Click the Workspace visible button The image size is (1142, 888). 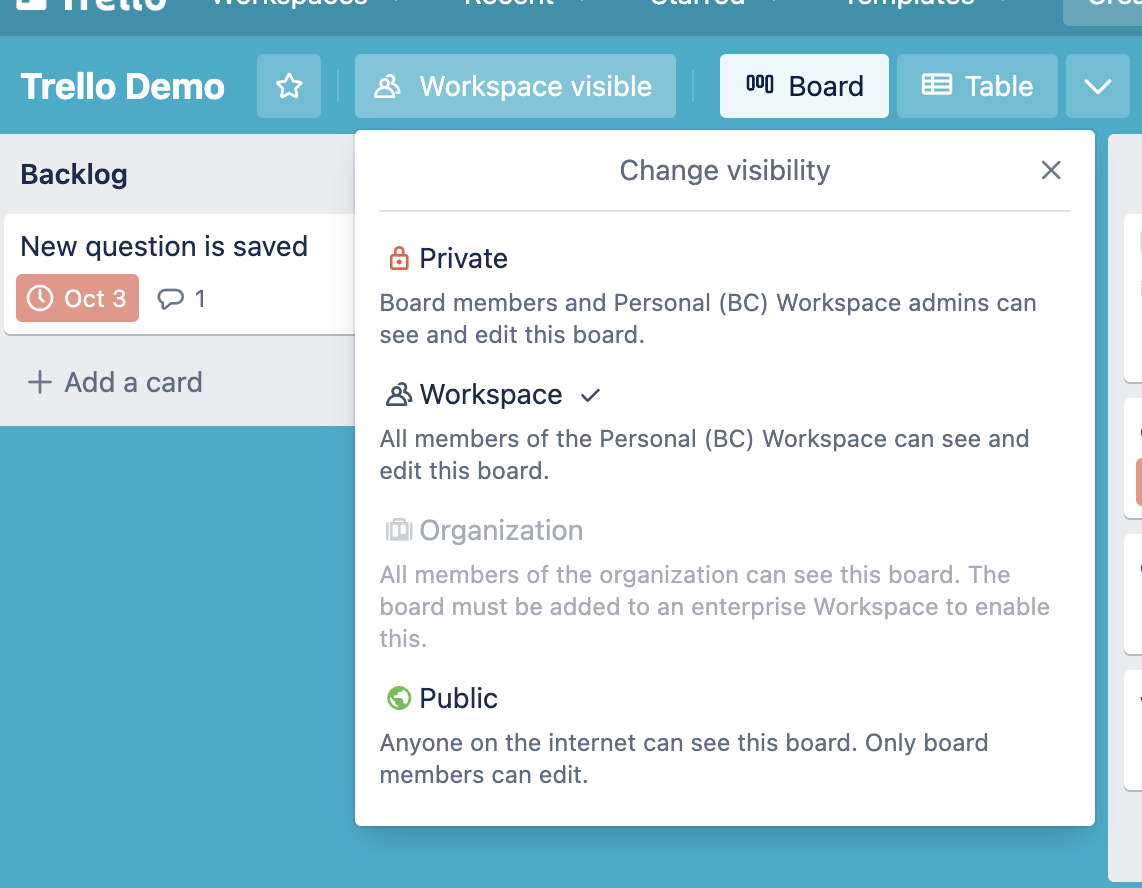[x=515, y=86]
